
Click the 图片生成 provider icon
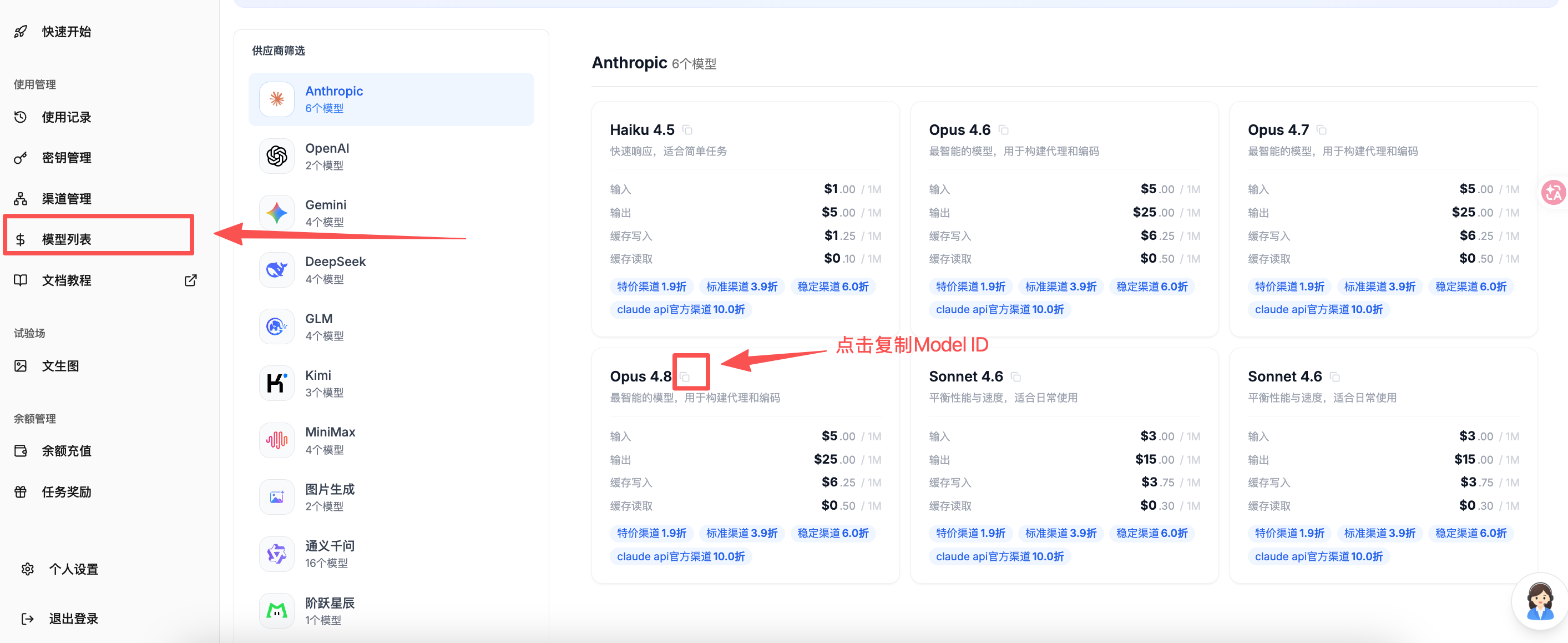(x=277, y=498)
